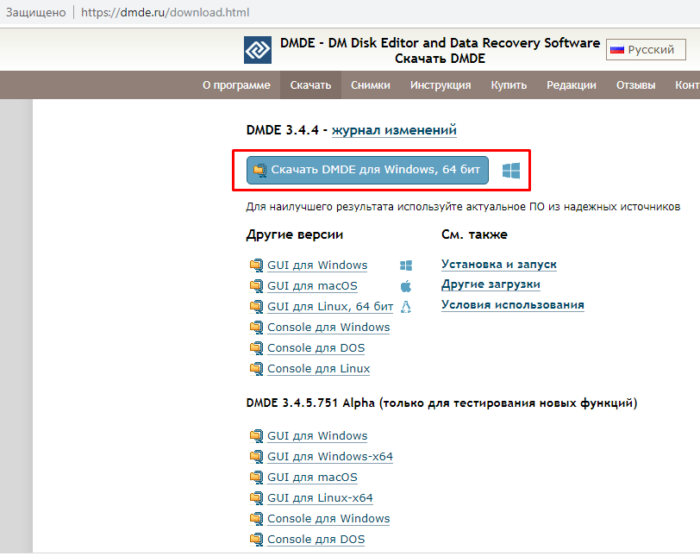Open Условия использования link

tap(512, 305)
